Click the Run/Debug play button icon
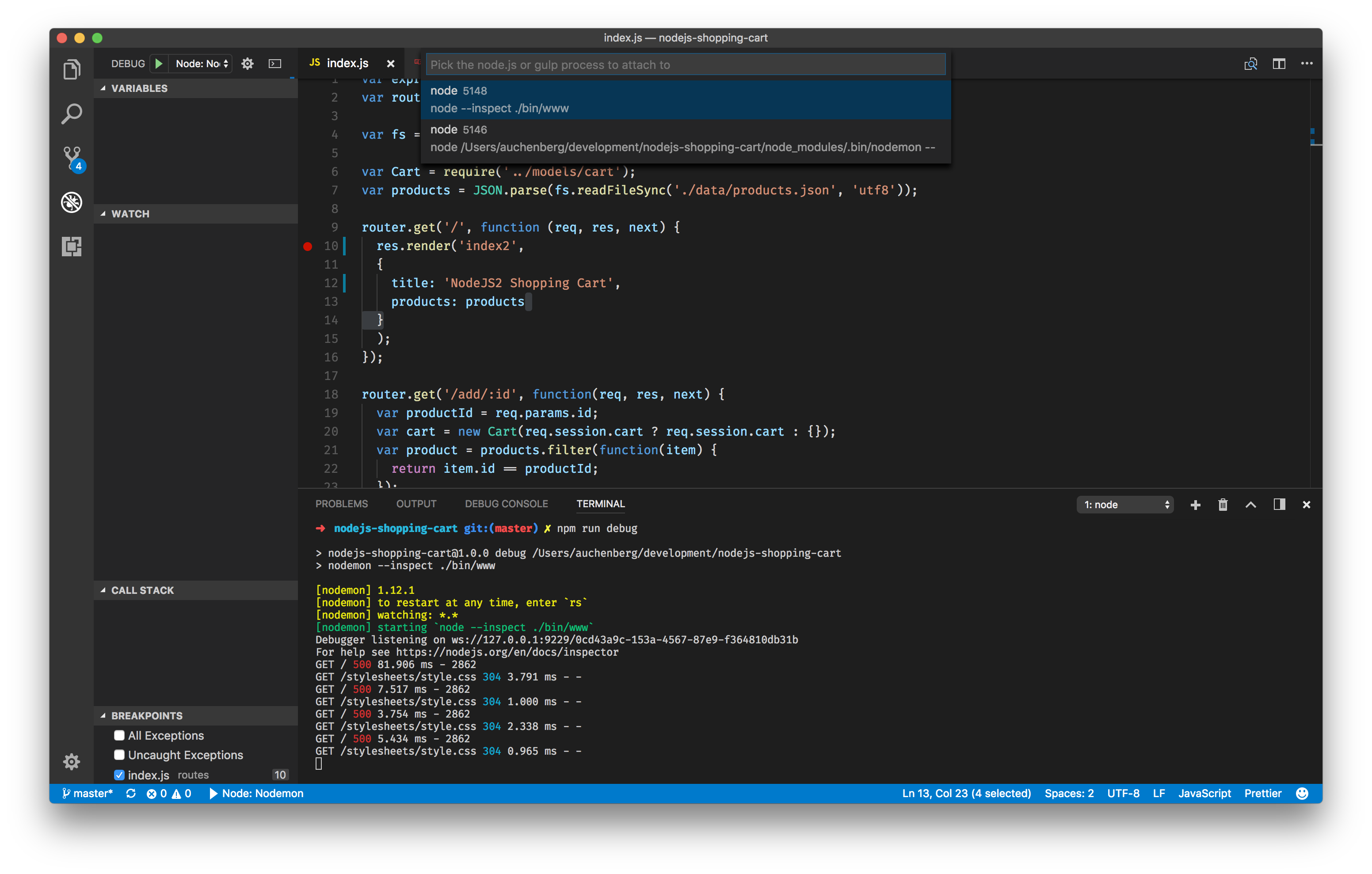 [x=159, y=63]
